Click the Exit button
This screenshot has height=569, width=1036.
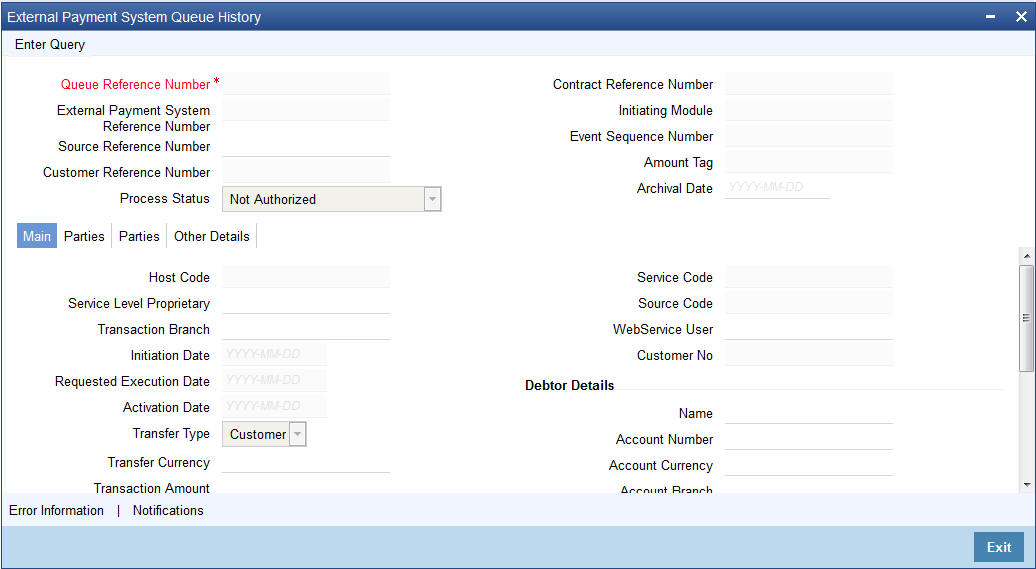pos(998,547)
